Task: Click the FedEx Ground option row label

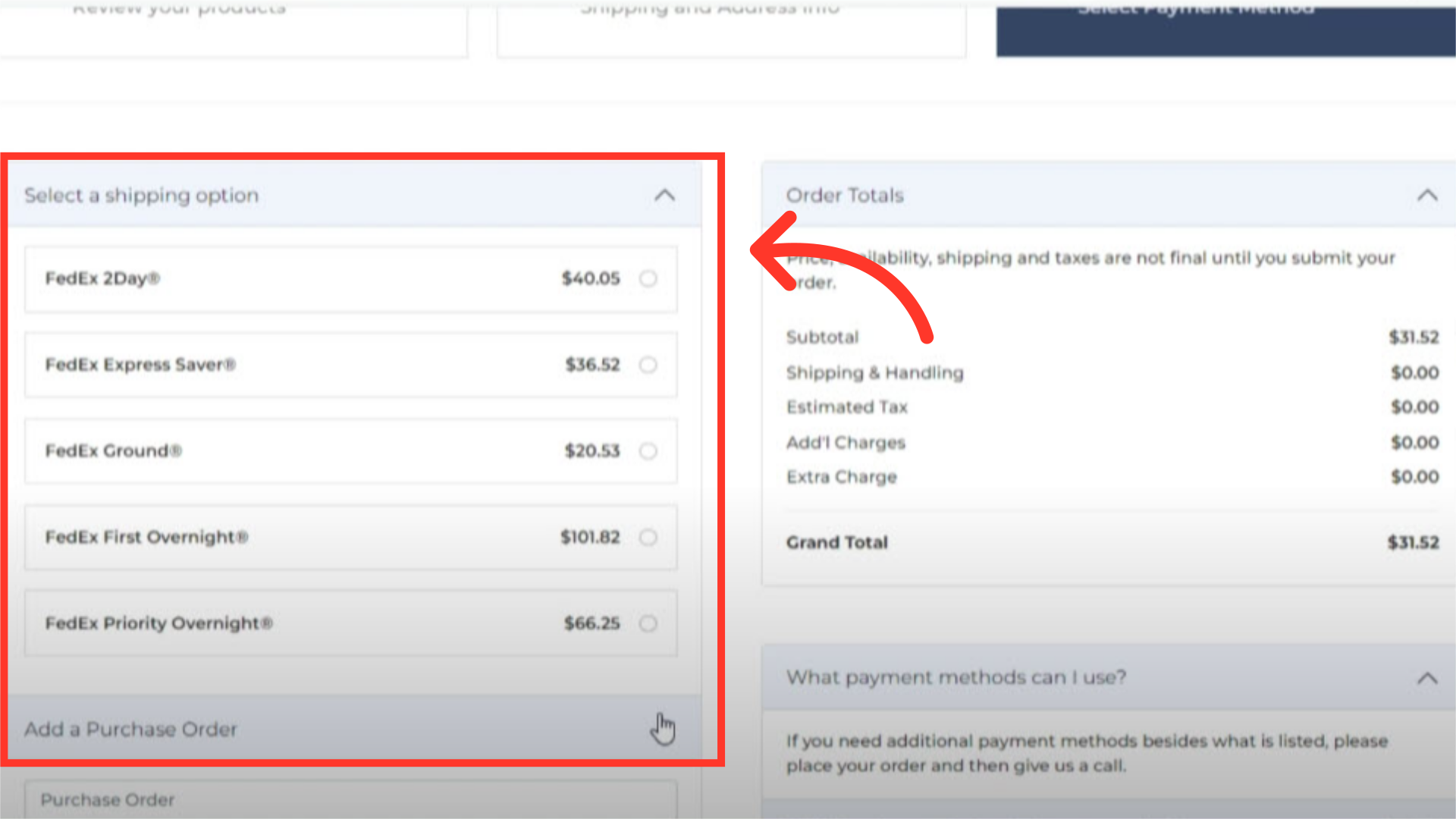Action: pyautogui.click(x=113, y=451)
